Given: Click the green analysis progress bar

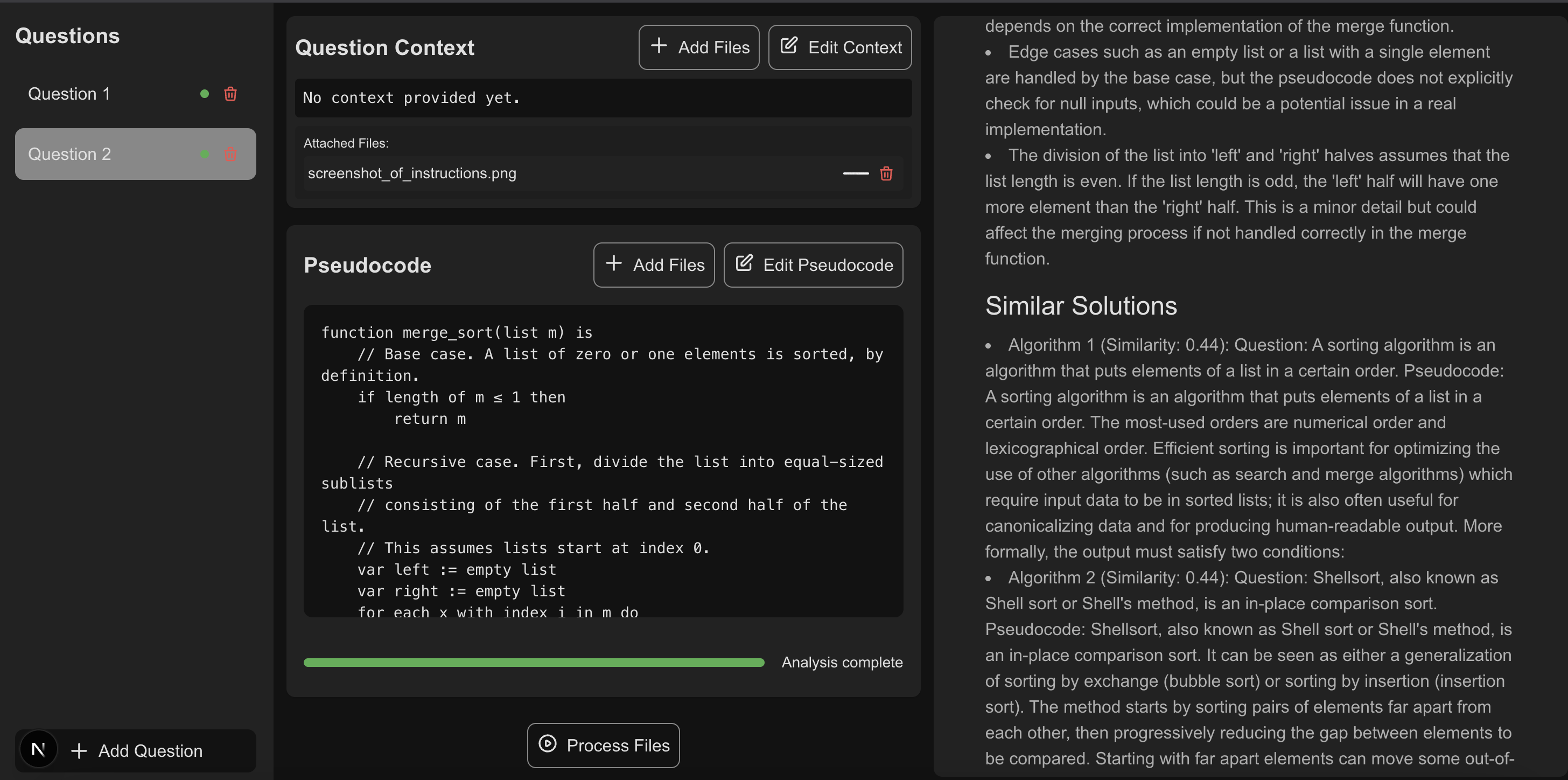Looking at the screenshot, I should click(x=533, y=663).
